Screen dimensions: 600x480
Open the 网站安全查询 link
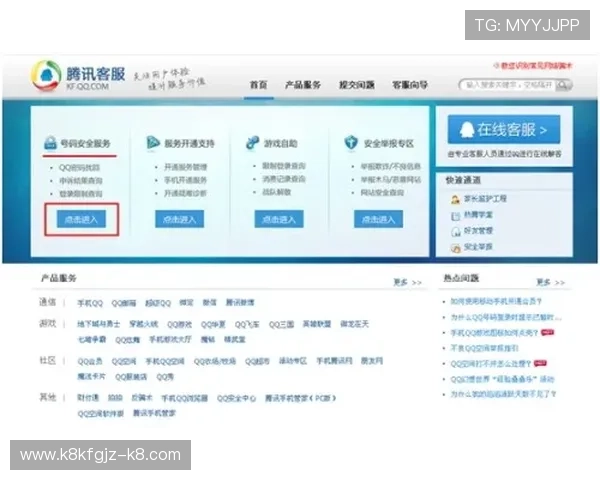(382, 193)
